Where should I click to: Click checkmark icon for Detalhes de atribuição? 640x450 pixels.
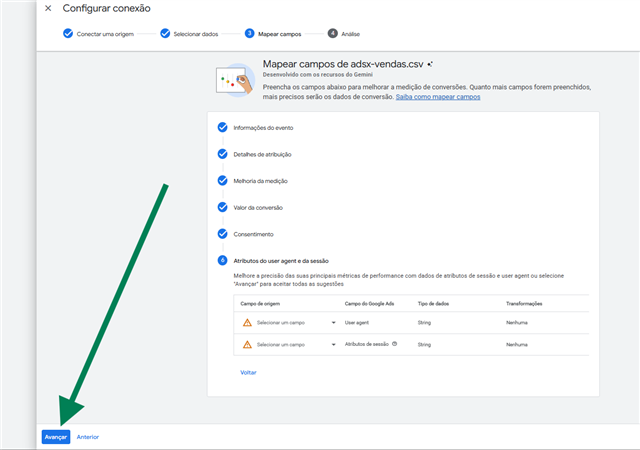(x=222, y=154)
